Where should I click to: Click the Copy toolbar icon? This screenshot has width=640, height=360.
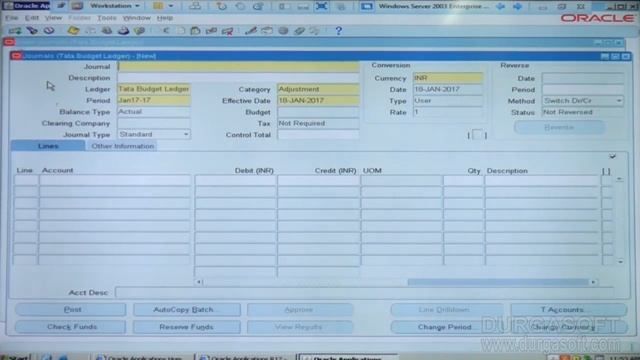click(181, 31)
